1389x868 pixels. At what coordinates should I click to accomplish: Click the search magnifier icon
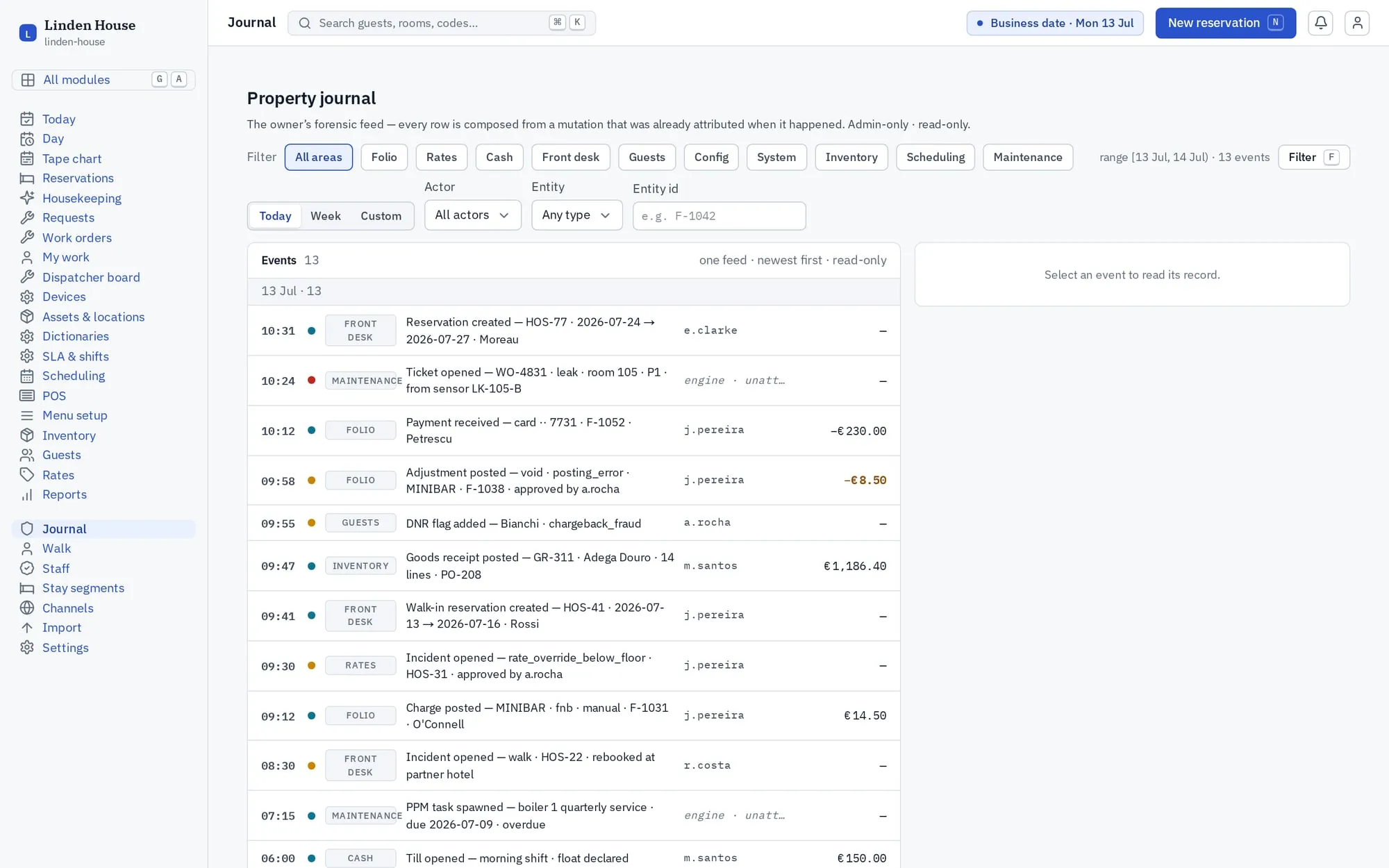pos(304,23)
